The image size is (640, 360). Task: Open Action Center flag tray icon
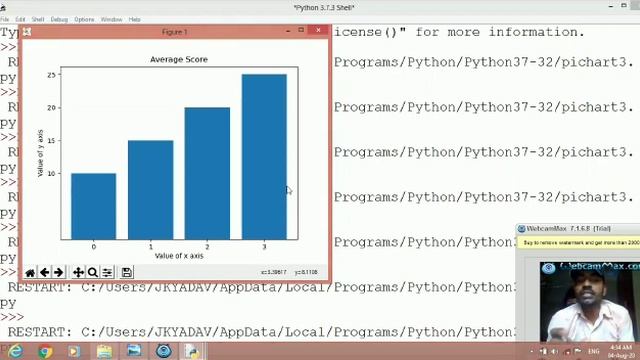(578, 351)
